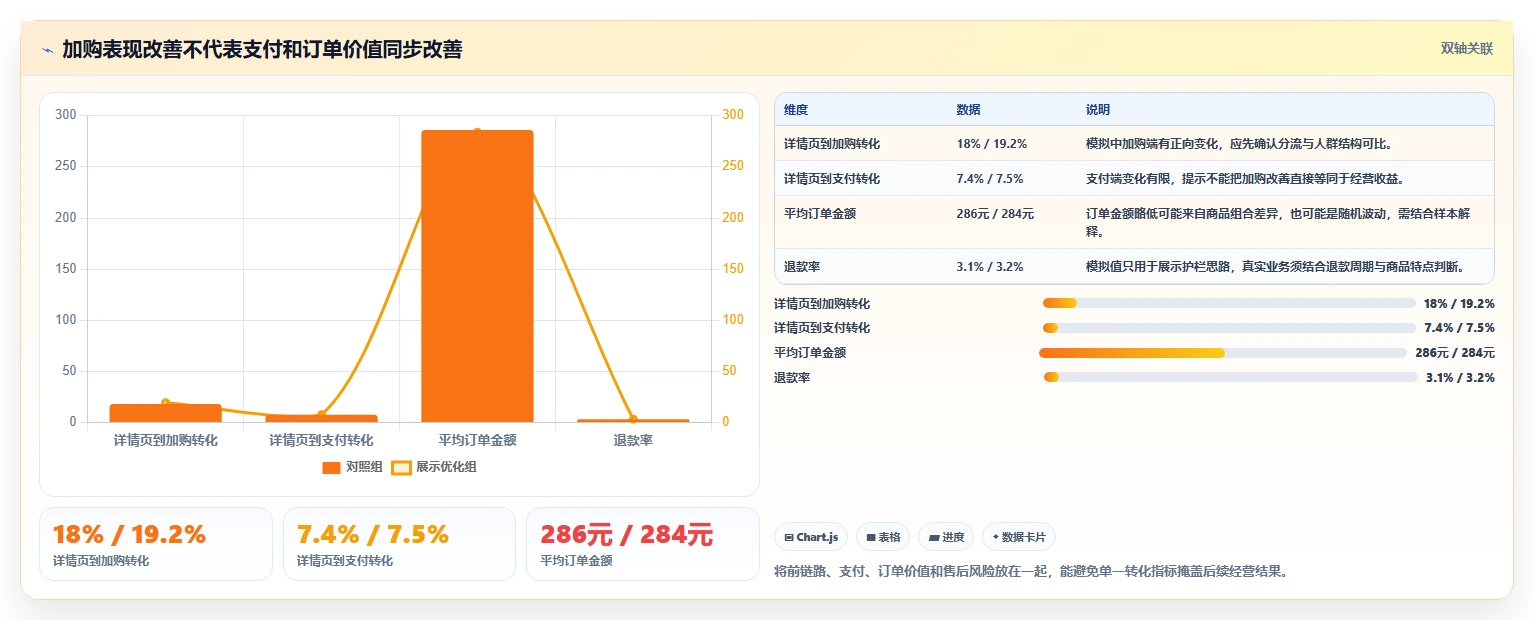This screenshot has width=1534, height=620.
Task: Click the 退款率 progress bar
Action: pos(1231,377)
